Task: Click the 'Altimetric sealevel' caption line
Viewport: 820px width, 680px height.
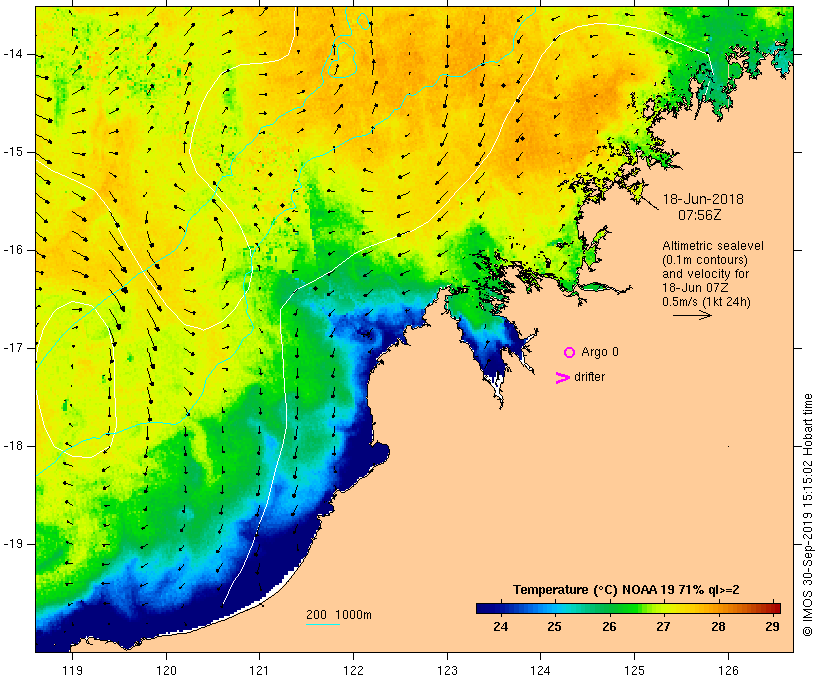Action: [x=713, y=246]
